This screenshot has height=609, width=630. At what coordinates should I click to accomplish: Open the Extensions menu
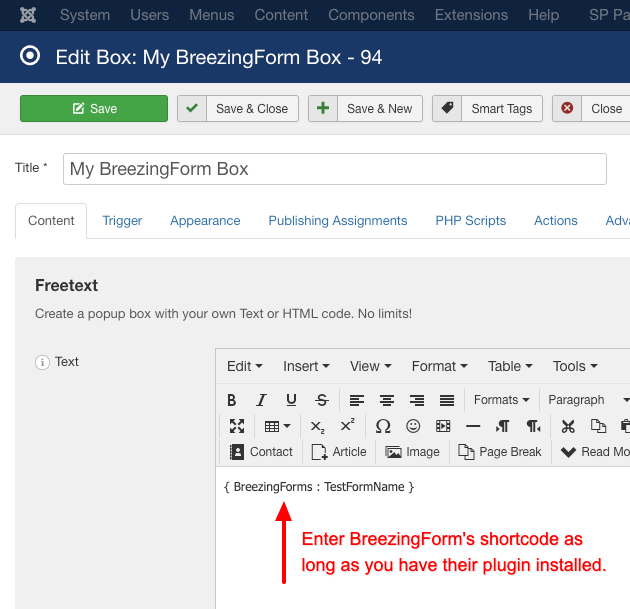471,15
